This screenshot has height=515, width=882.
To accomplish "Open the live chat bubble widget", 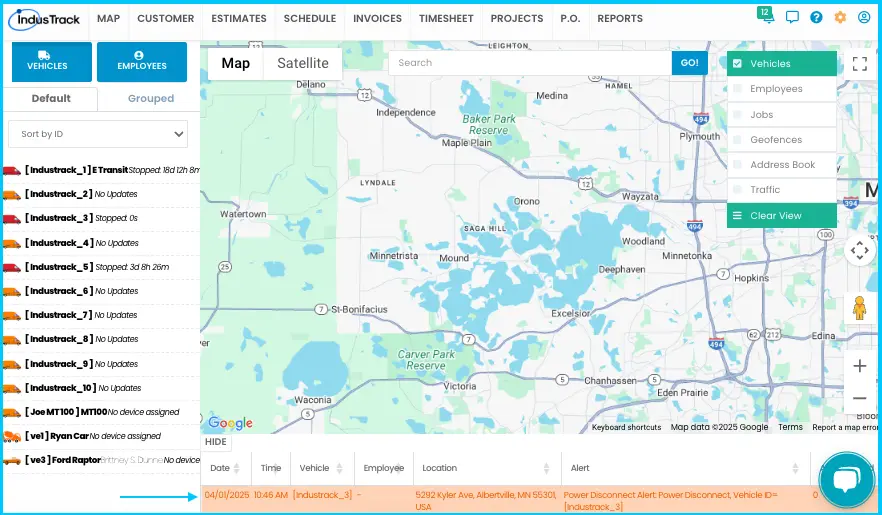I will coord(847,480).
